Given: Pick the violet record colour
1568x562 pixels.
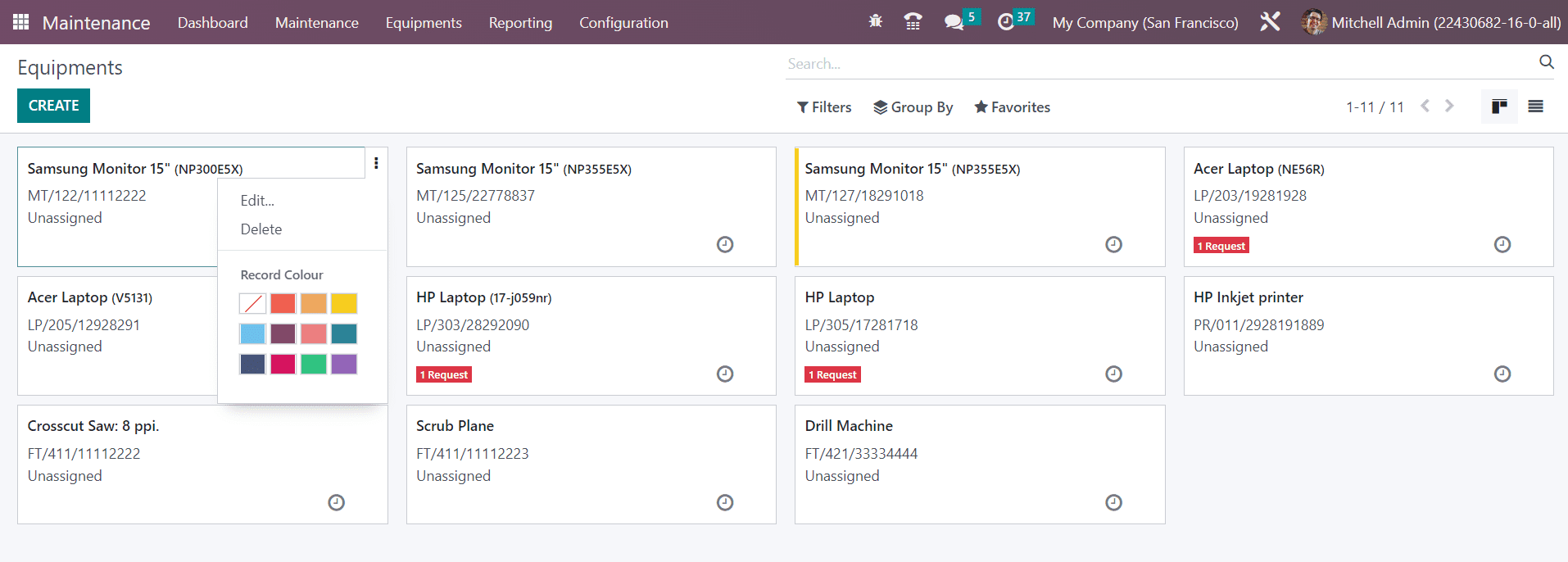Looking at the screenshot, I should (x=344, y=364).
